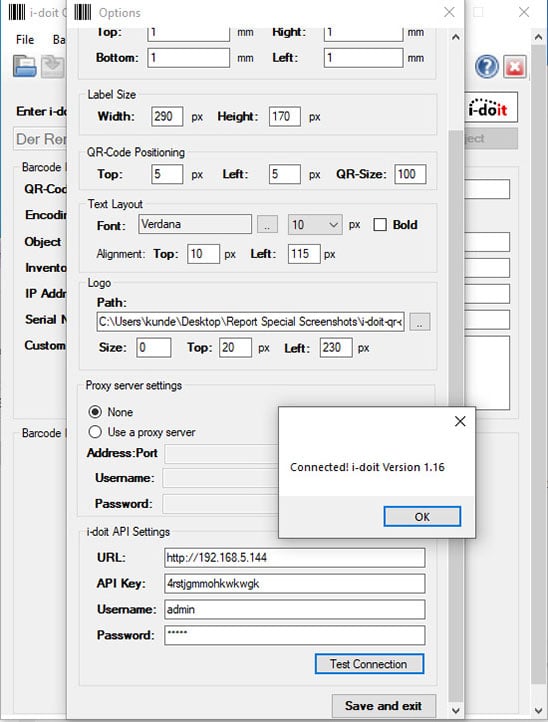This screenshot has width=548, height=722.
Task: Click the i-doit logo button
Action: 490,107
